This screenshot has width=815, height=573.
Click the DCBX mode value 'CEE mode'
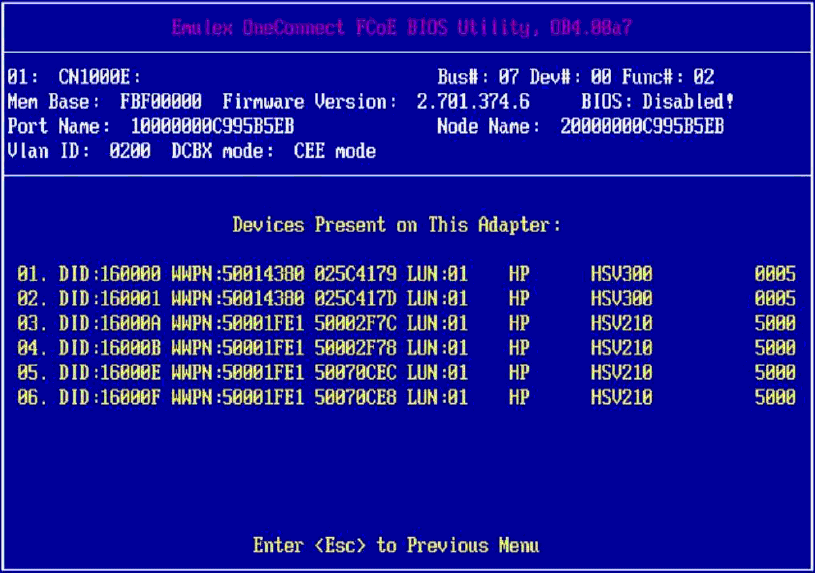tap(335, 151)
